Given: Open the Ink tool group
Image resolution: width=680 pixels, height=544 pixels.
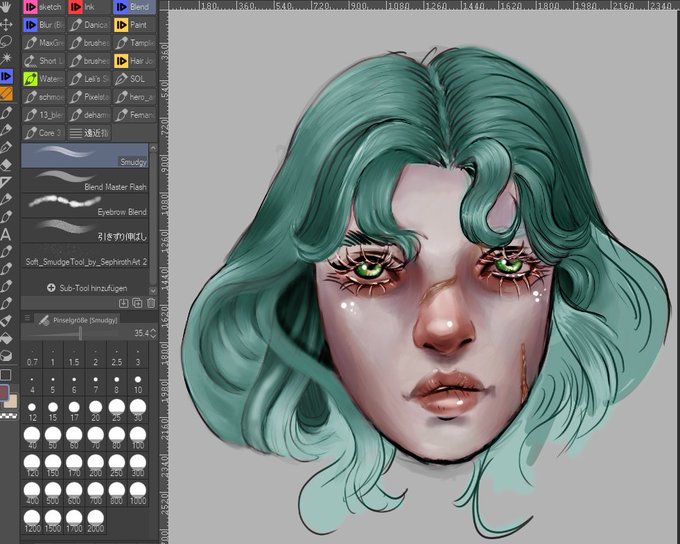Looking at the screenshot, I should [x=89, y=7].
